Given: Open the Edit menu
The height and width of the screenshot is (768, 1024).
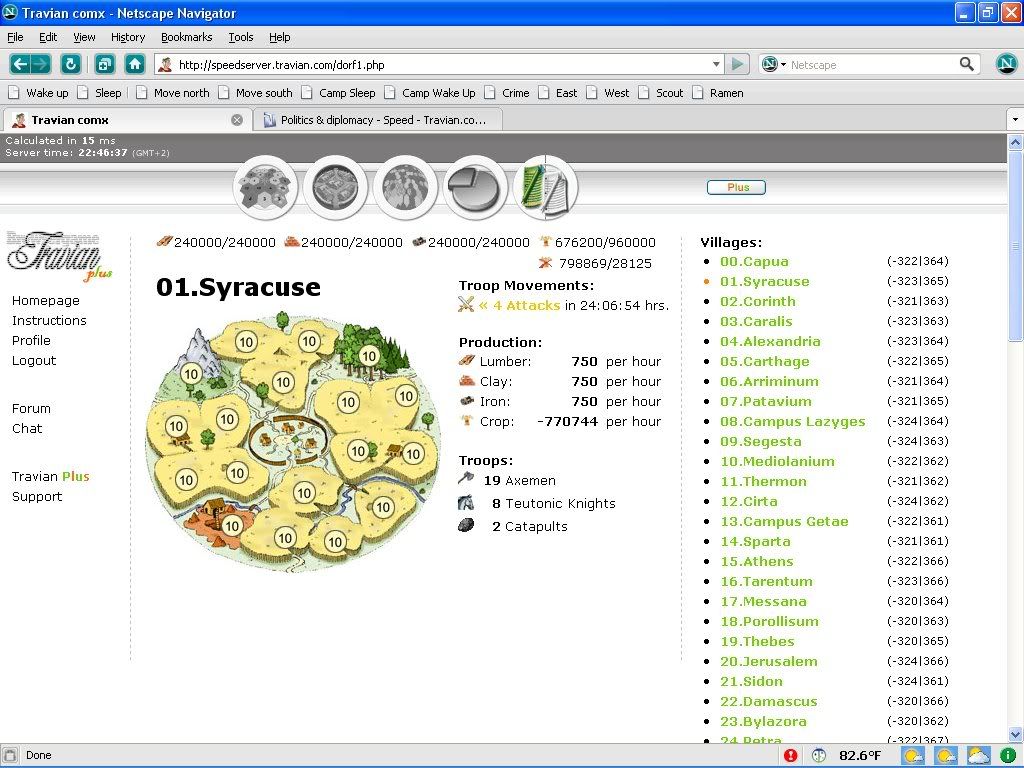Looking at the screenshot, I should pyautogui.click(x=48, y=37).
